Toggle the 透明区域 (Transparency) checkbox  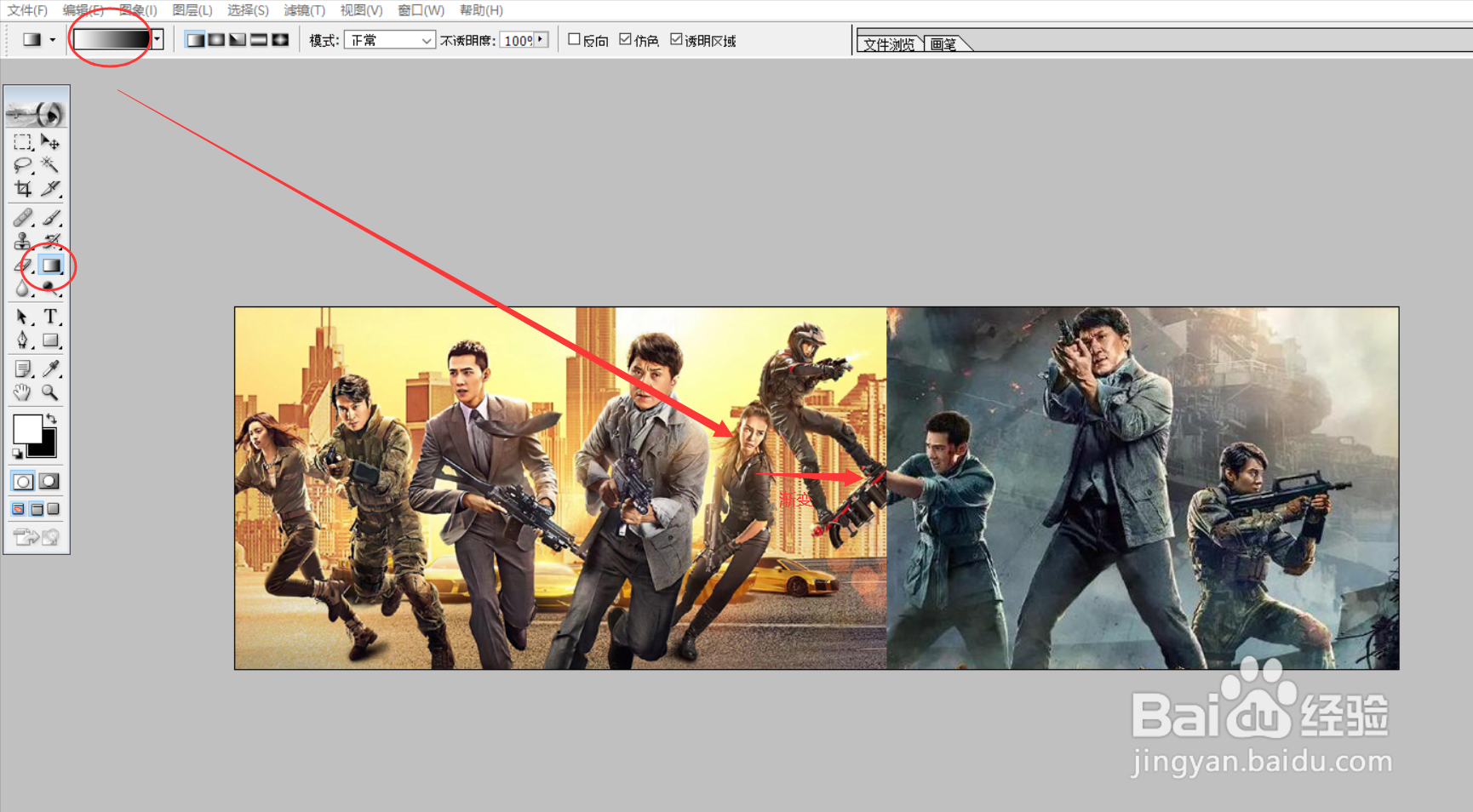(x=676, y=39)
